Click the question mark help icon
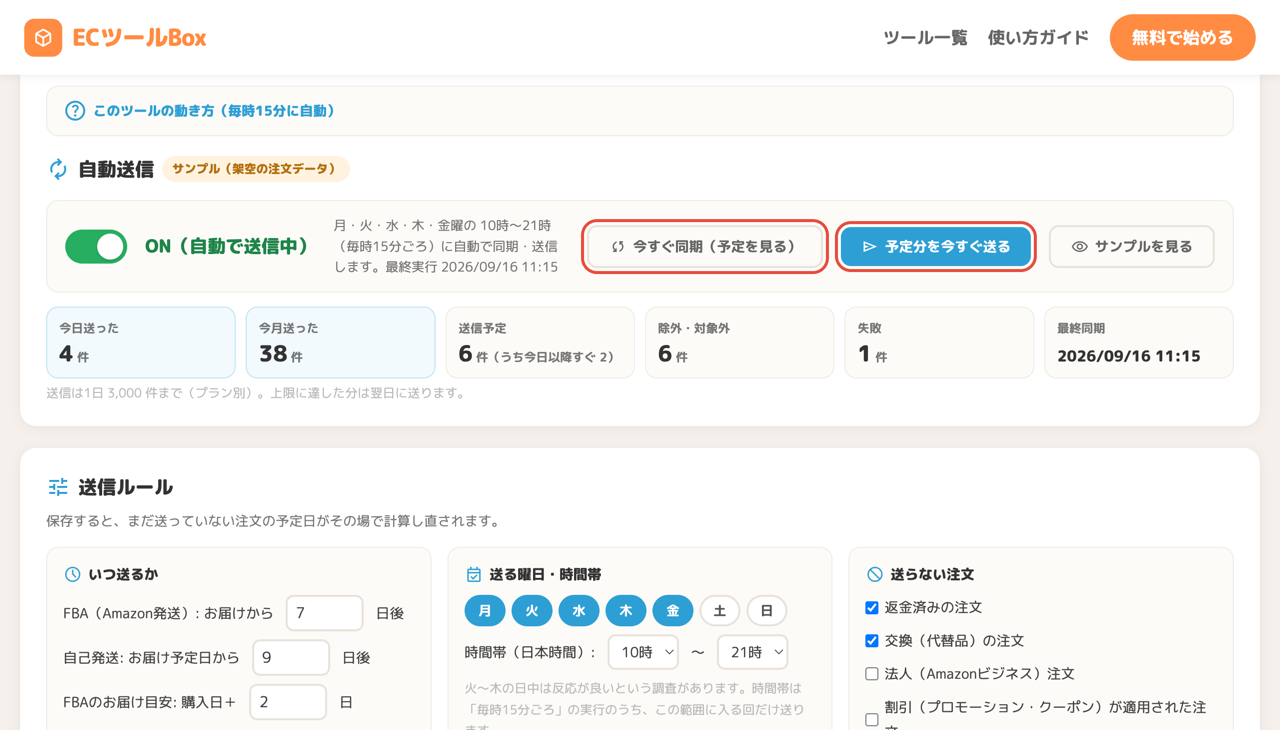The image size is (1280, 730). coord(75,111)
